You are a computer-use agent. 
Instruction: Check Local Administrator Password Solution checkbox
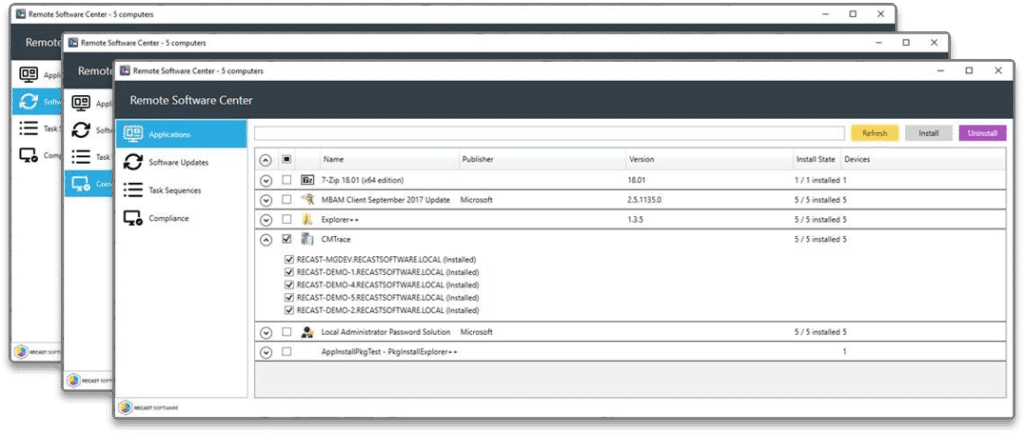coord(286,332)
